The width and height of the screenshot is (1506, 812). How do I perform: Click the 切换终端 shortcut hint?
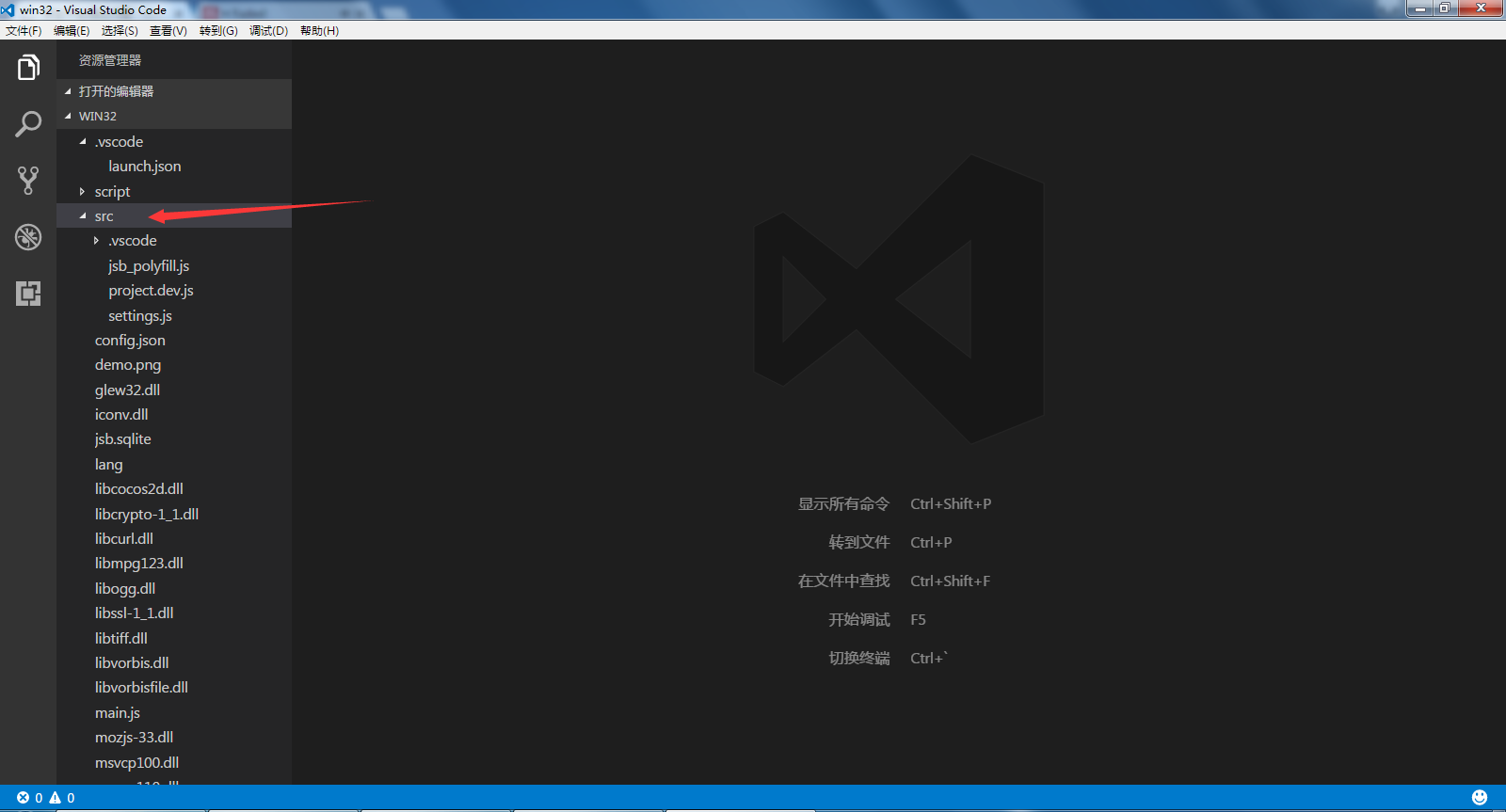coord(858,659)
